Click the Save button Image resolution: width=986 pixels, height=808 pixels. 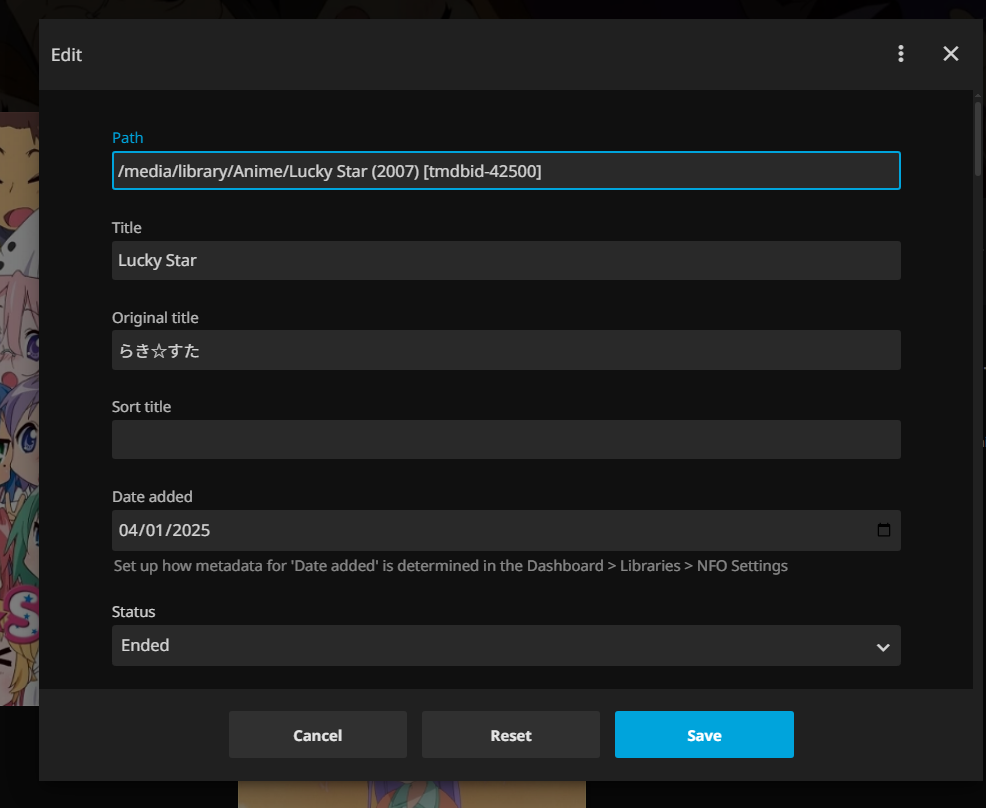click(704, 735)
